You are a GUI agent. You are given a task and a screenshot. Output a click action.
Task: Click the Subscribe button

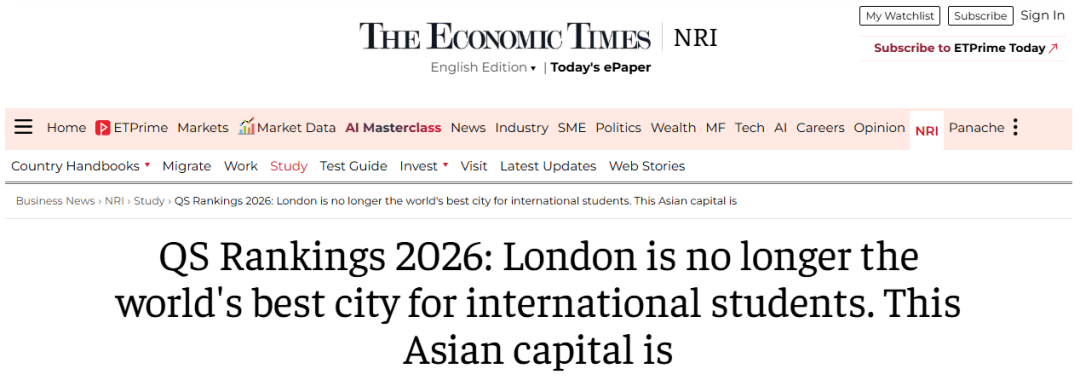pyautogui.click(x=981, y=16)
